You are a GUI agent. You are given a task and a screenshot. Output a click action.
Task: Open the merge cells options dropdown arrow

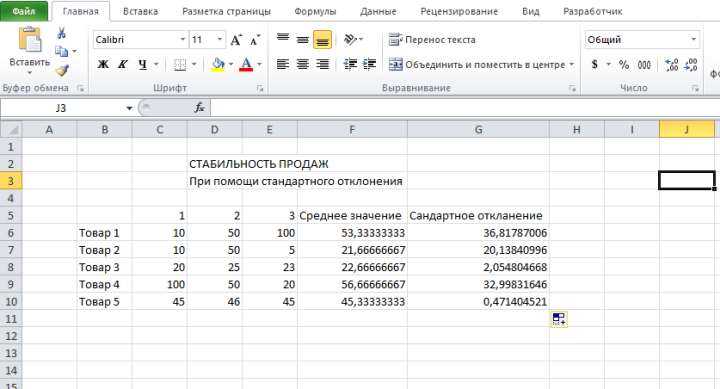coord(572,64)
